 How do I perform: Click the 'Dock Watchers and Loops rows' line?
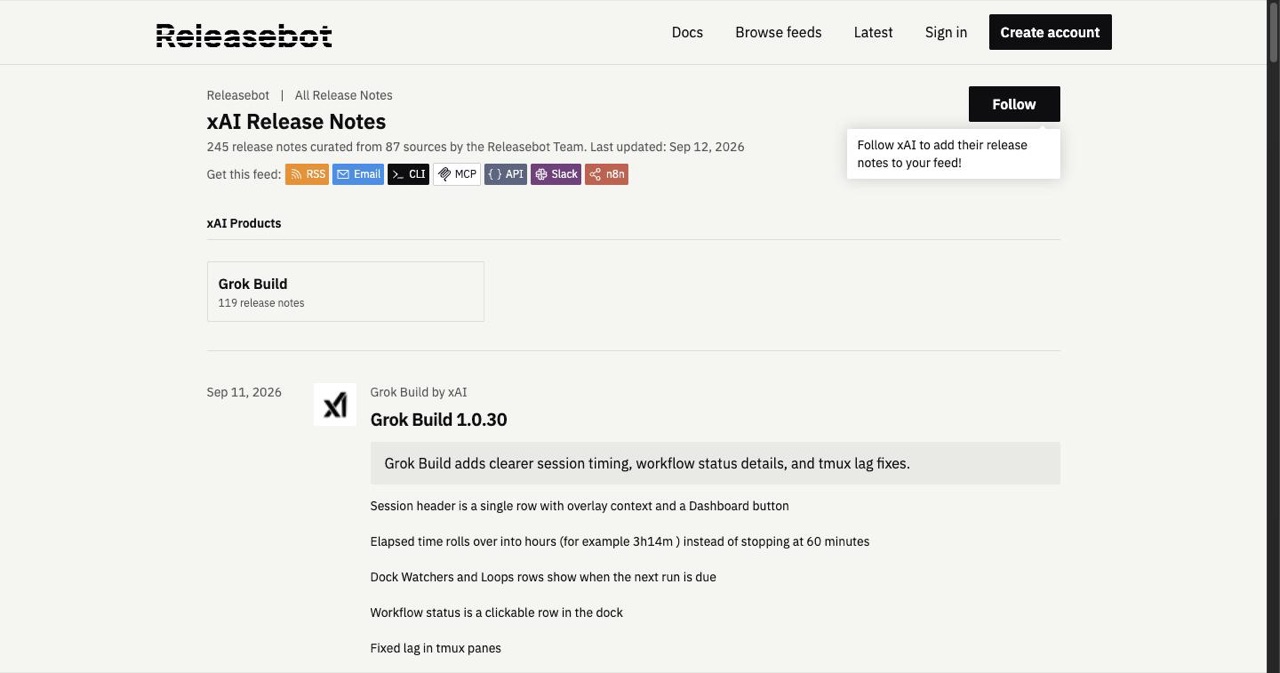pos(543,577)
